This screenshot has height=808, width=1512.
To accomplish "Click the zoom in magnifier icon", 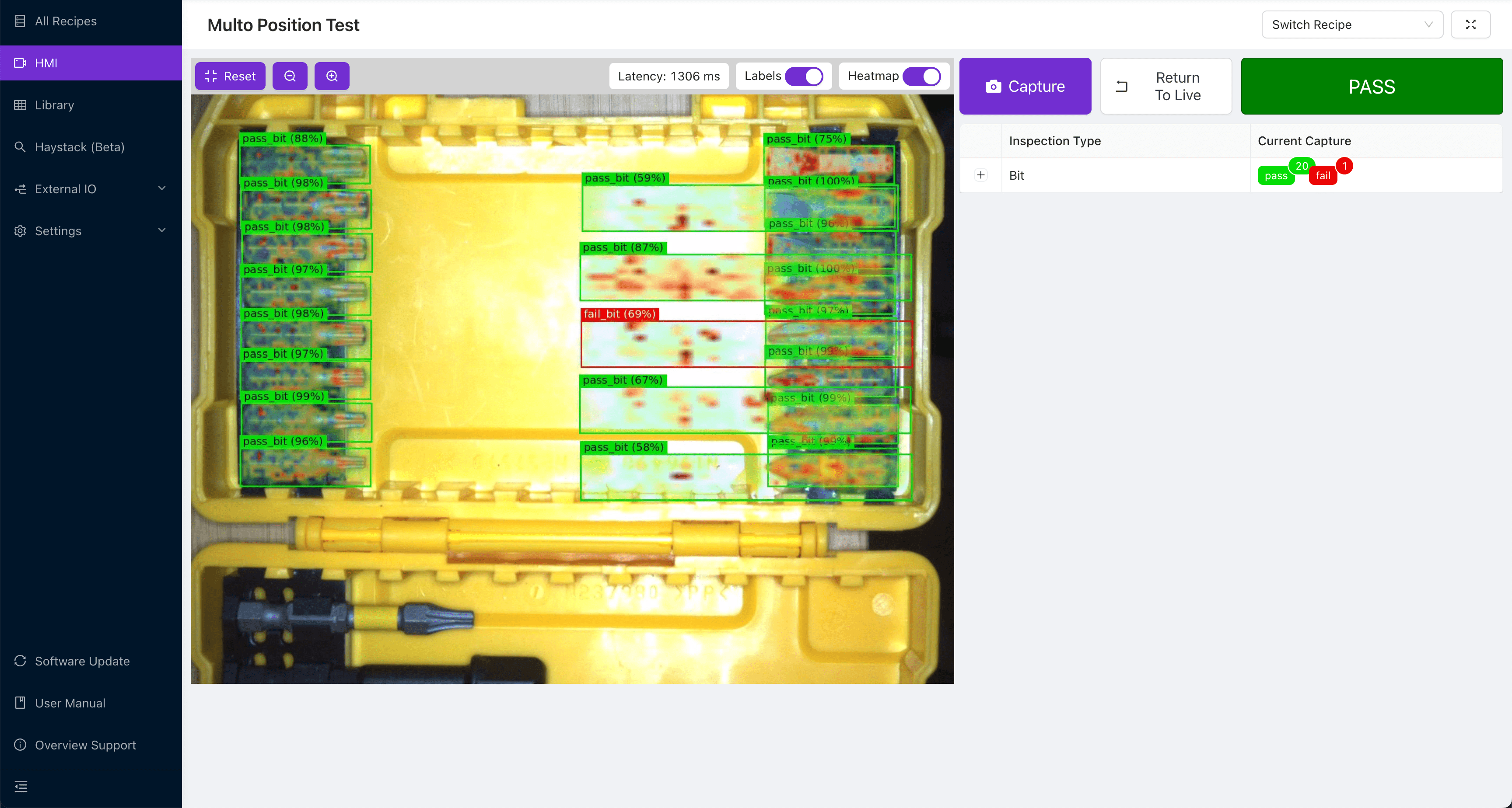I will (332, 76).
